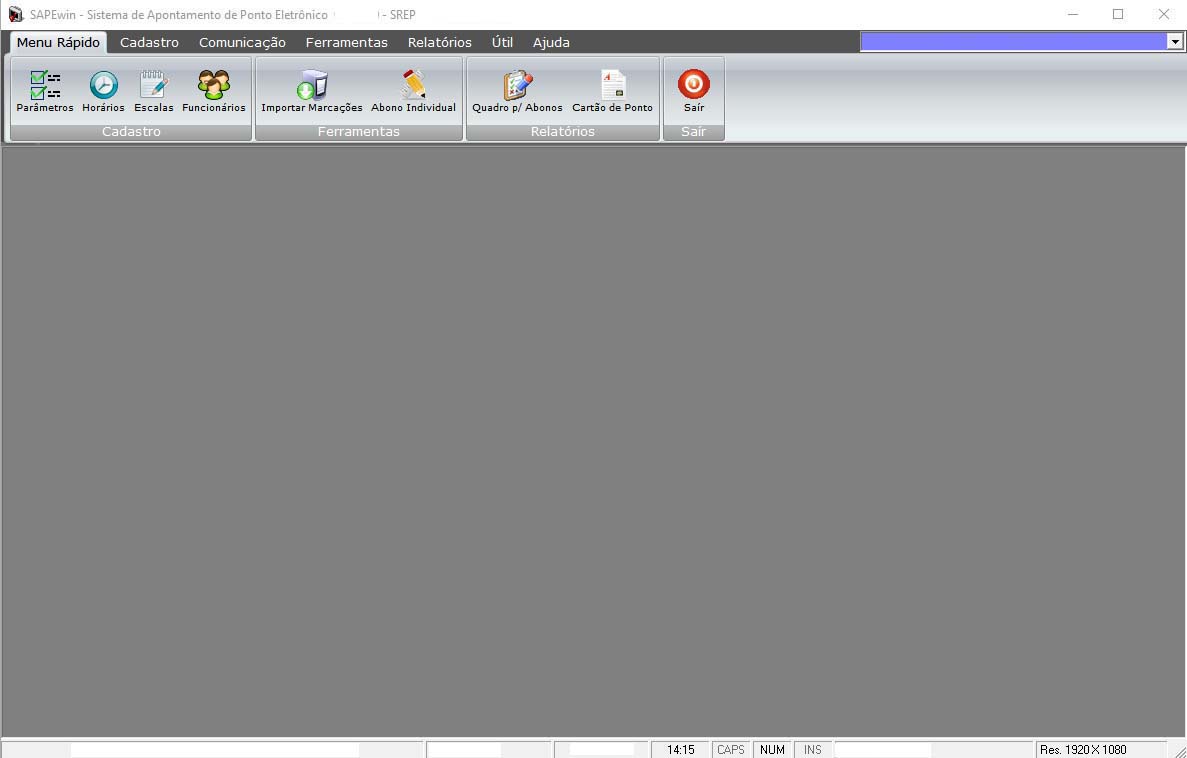Click the 14:15 clock in the status bar

click(x=680, y=749)
